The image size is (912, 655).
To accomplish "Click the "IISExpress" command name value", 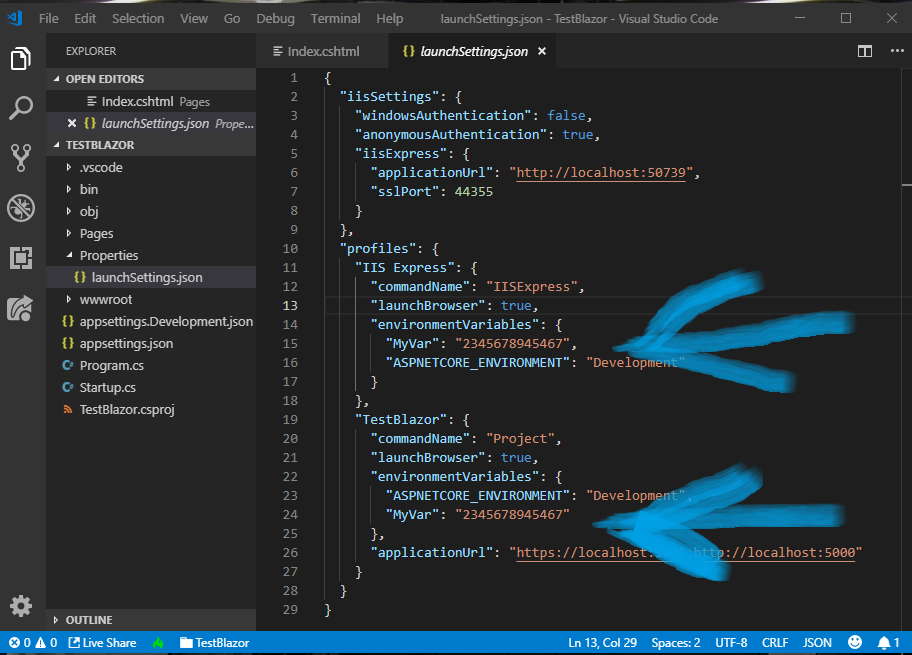I will click(x=532, y=287).
